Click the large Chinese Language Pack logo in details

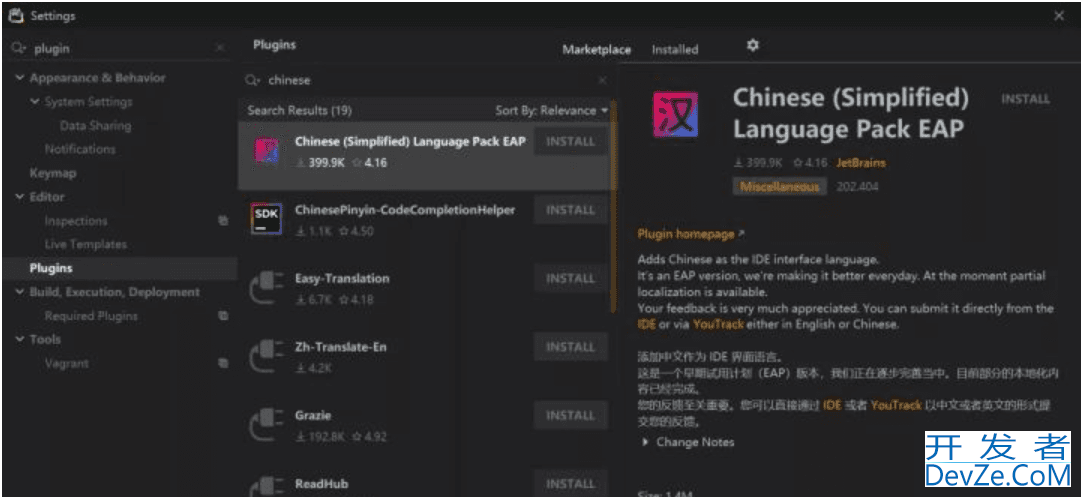[x=676, y=114]
